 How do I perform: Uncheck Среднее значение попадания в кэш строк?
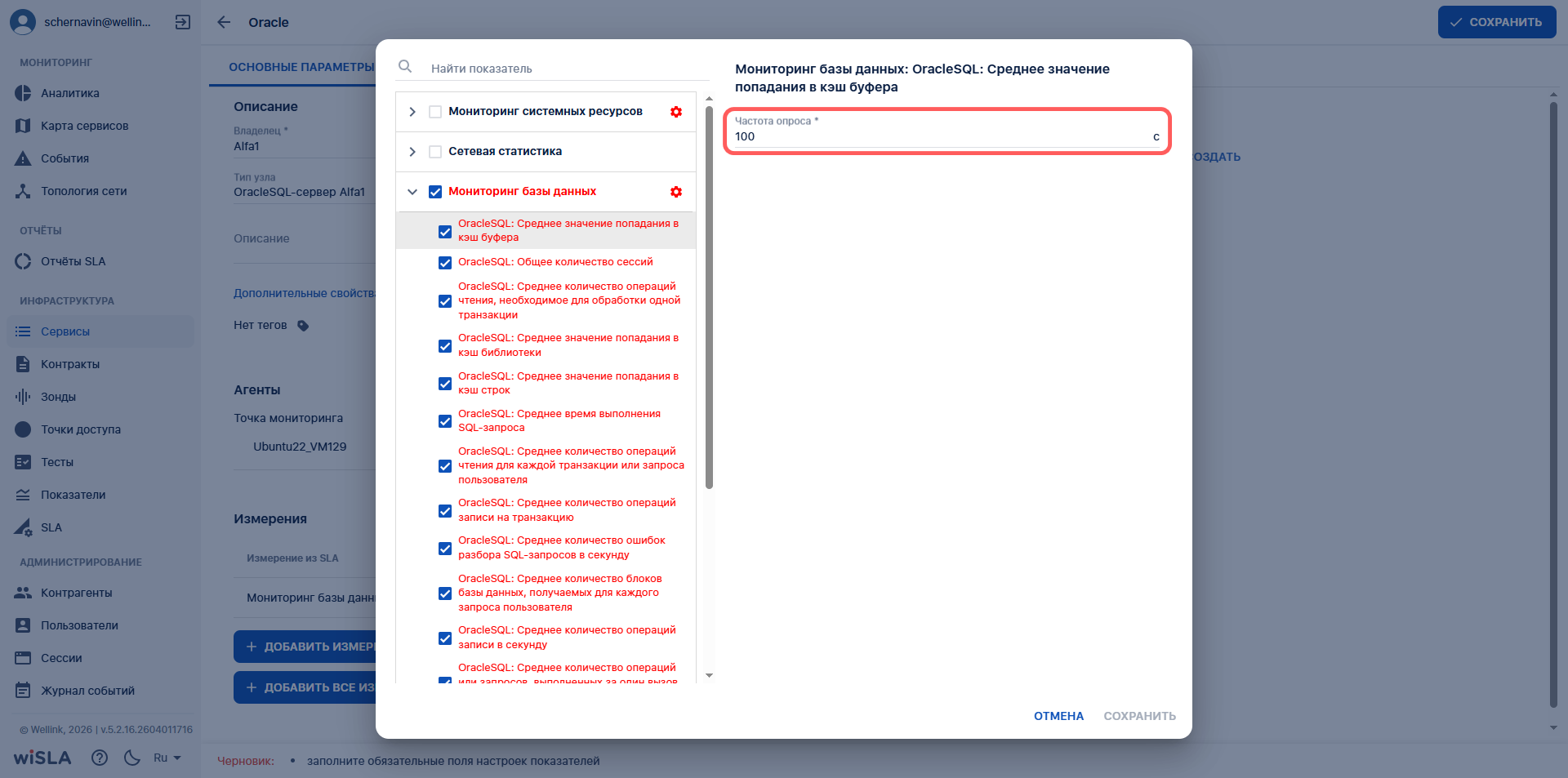(445, 384)
